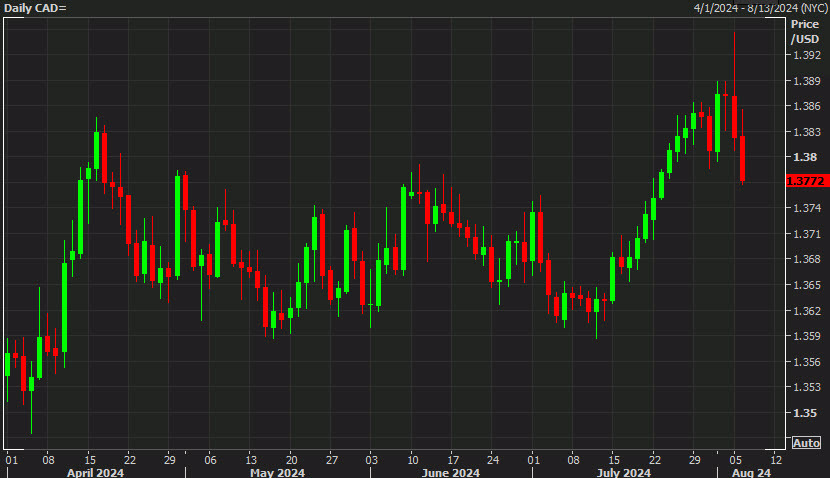This screenshot has height=478, width=830.
Task: Click the bold 1.35 price axis value
Action: 805,413
